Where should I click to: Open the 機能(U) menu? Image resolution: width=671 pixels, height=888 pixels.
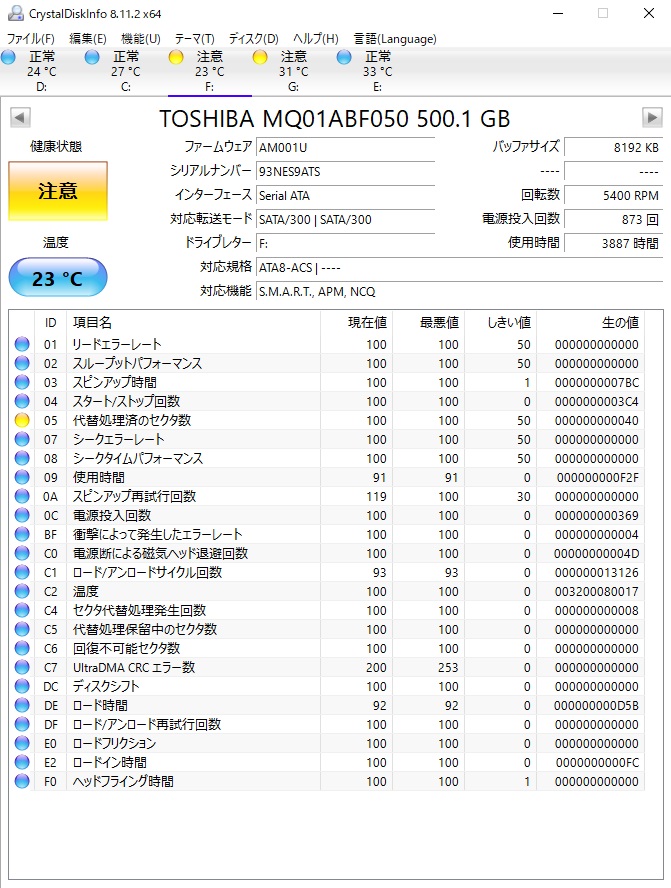coord(140,39)
